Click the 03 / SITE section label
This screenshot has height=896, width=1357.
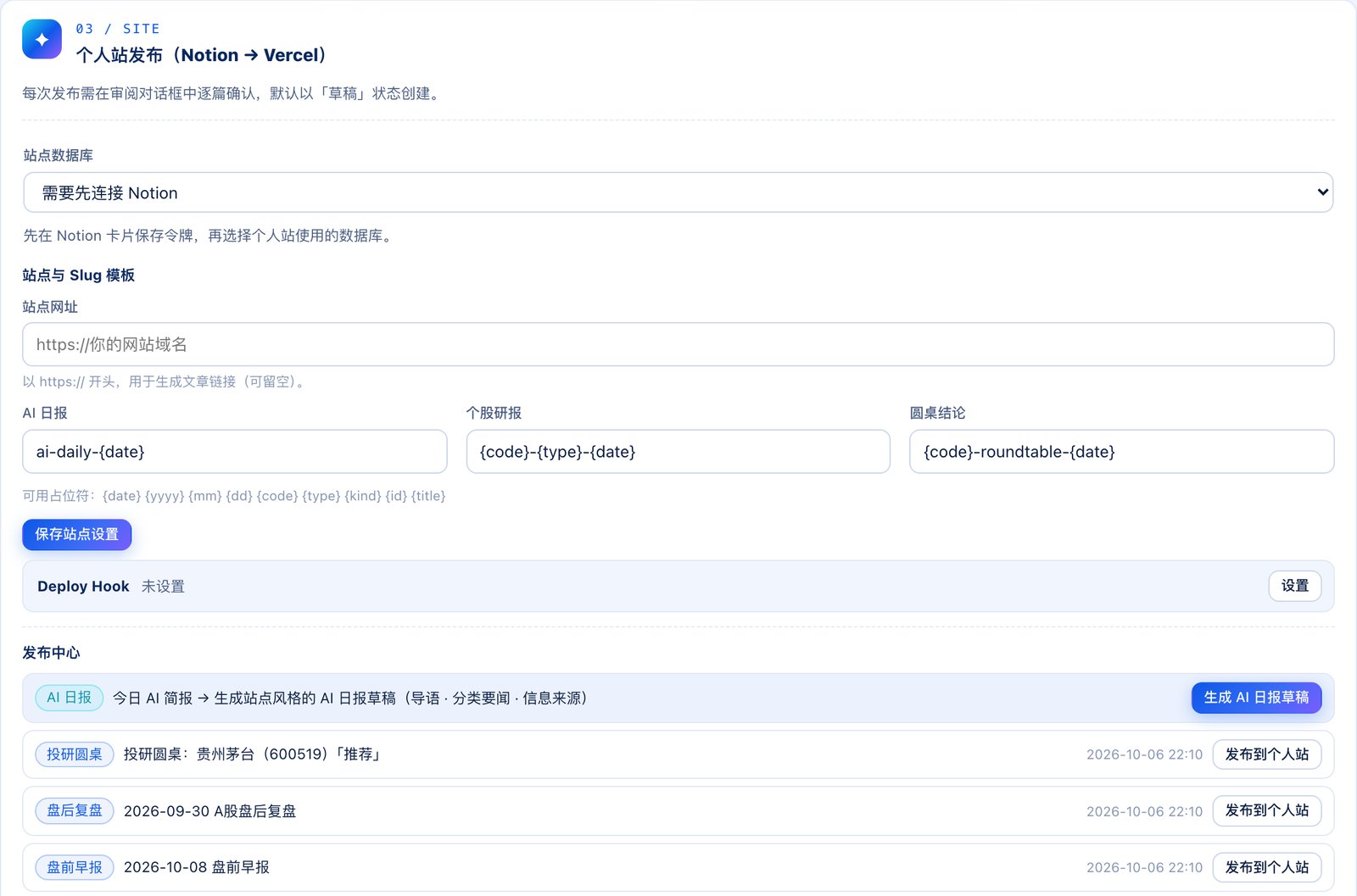(x=117, y=29)
